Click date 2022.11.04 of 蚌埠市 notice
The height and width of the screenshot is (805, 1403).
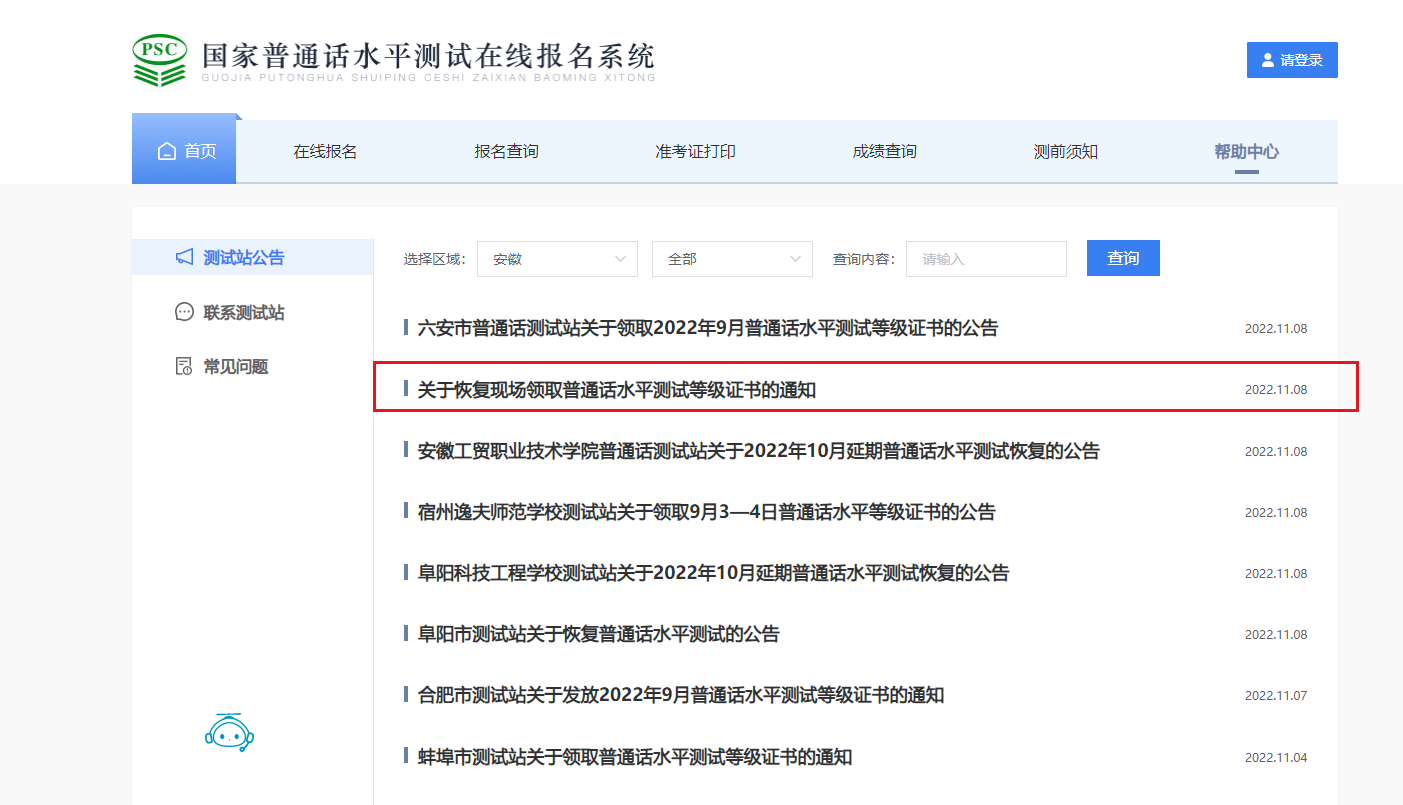click(x=1276, y=758)
